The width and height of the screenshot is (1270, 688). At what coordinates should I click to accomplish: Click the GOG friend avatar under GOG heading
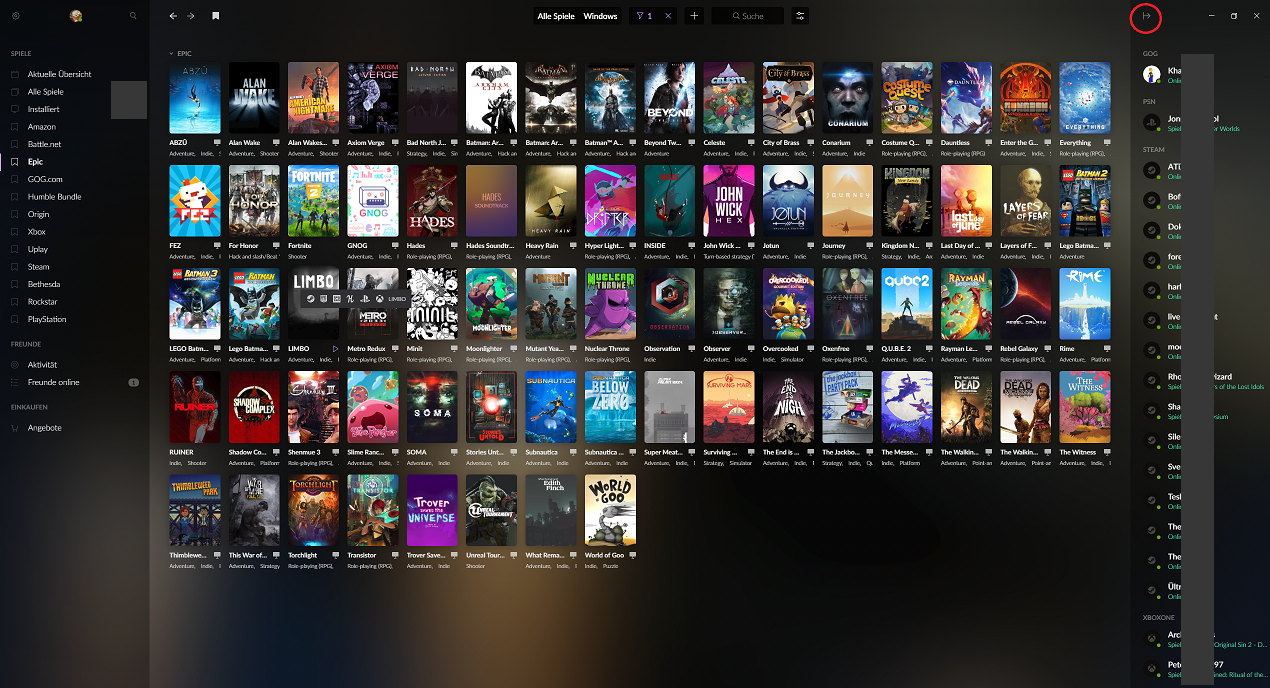click(1152, 74)
